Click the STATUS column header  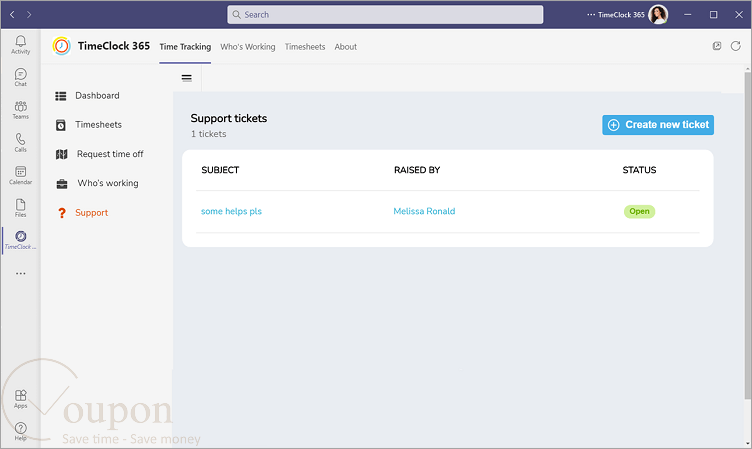tap(639, 170)
